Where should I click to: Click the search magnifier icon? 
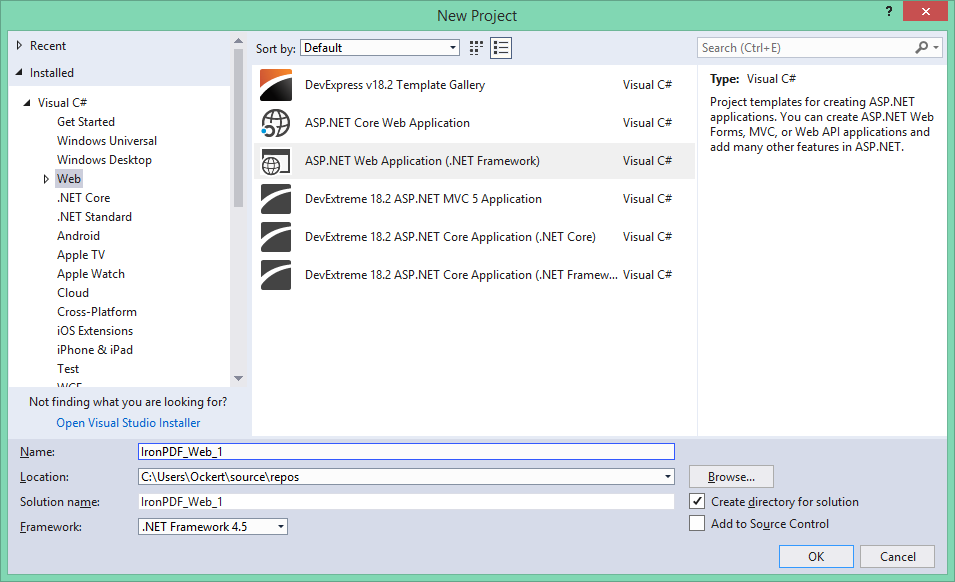click(x=922, y=47)
